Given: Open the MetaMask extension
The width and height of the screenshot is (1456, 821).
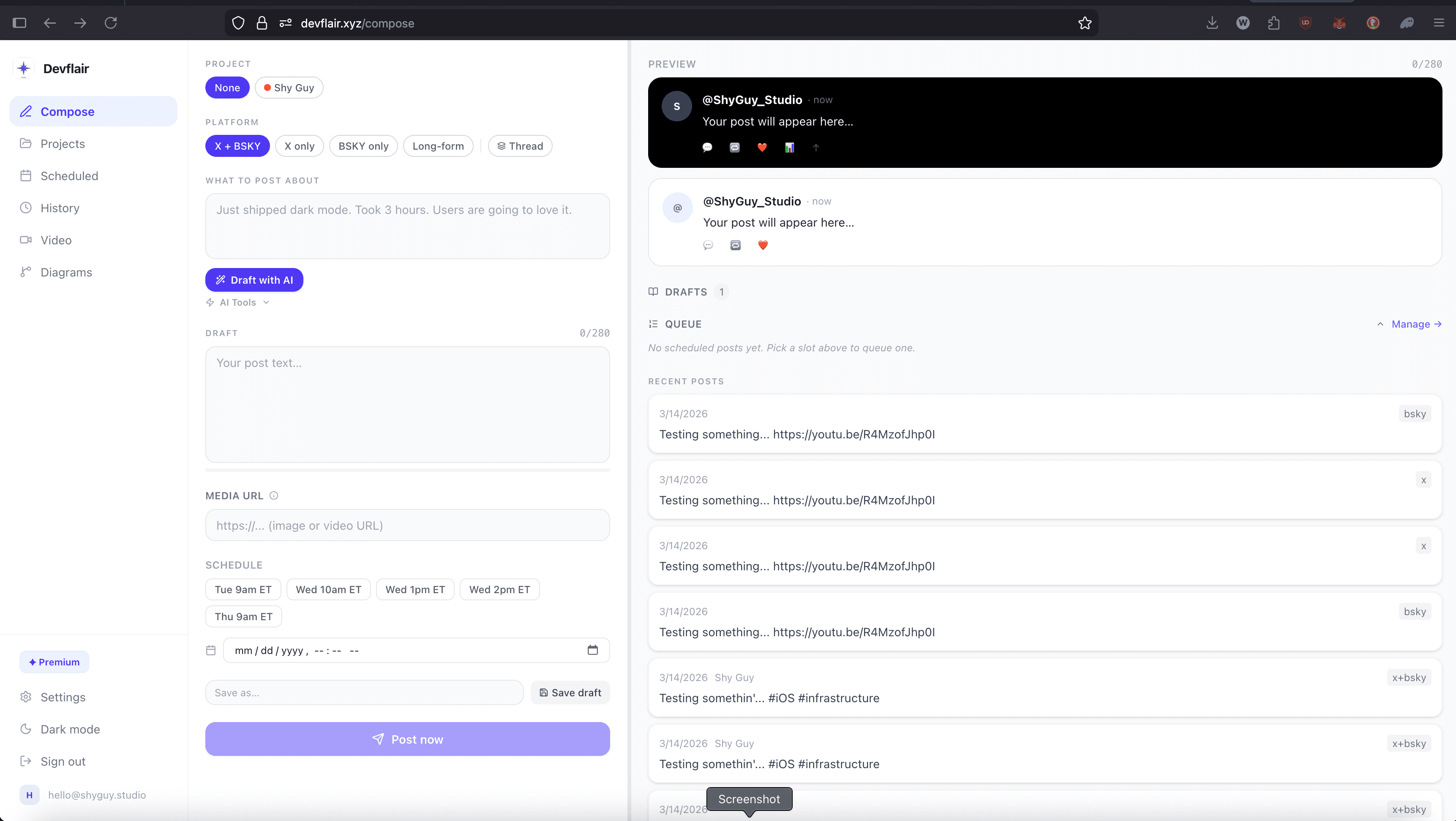Looking at the screenshot, I should [1339, 23].
